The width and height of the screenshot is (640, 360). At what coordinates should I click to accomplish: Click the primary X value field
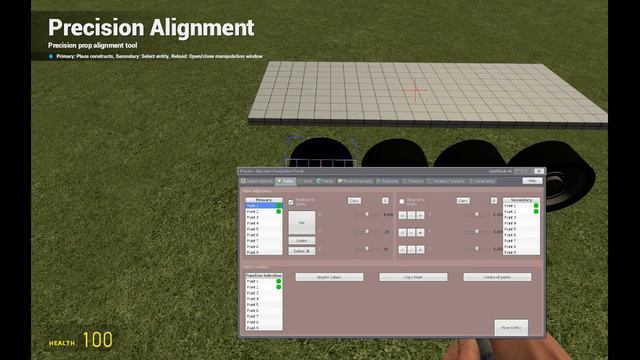pos(388,214)
